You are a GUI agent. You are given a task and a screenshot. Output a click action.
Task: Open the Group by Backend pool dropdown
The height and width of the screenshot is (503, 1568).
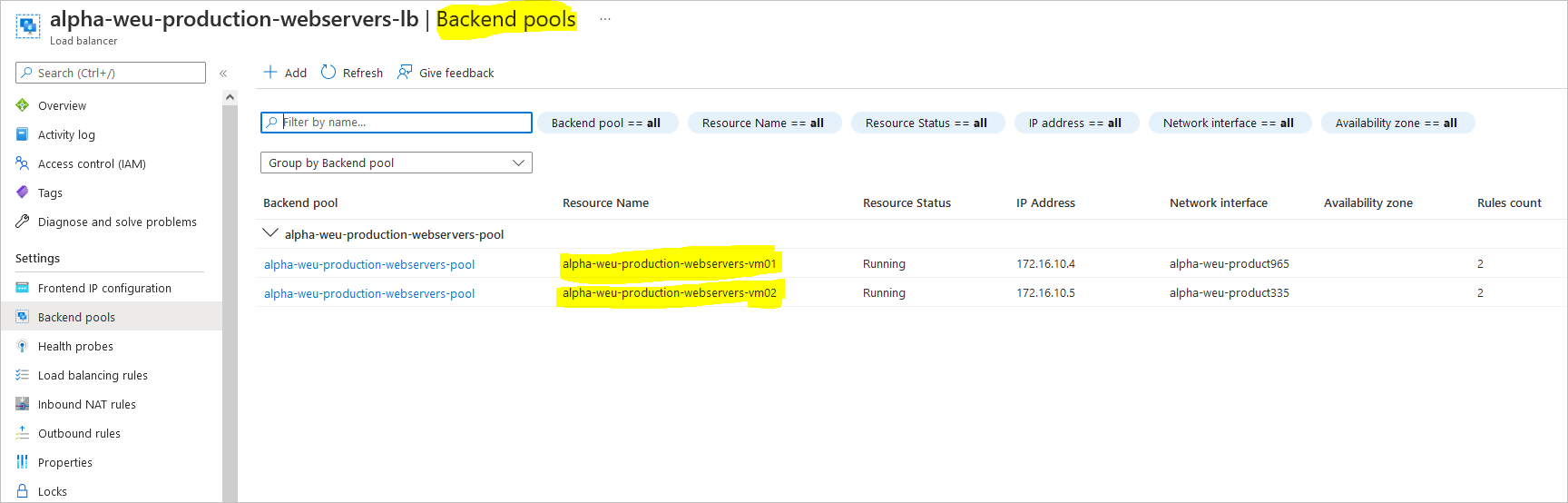pyautogui.click(x=397, y=163)
